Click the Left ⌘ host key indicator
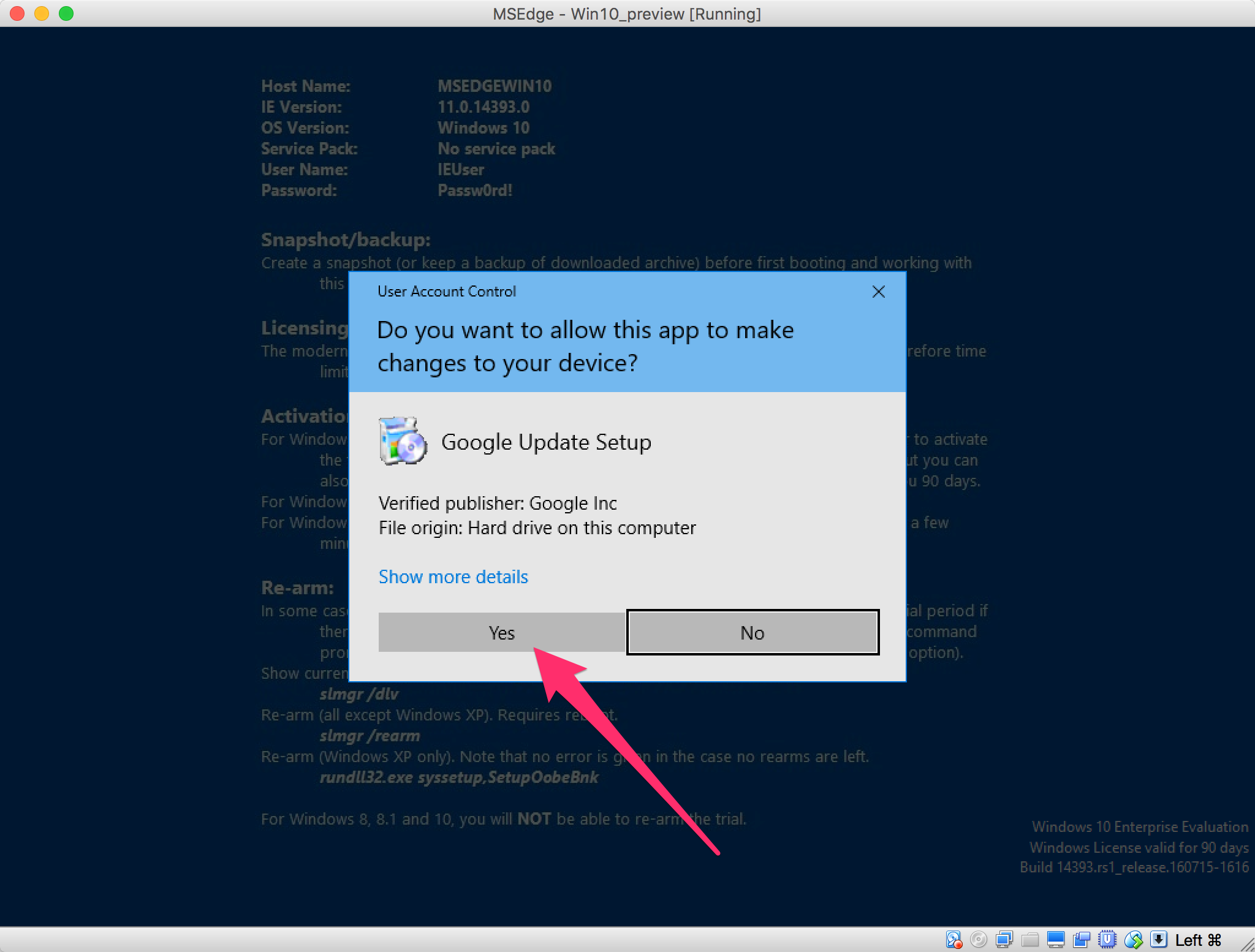The image size is (1255, 952). point(1198,940)
